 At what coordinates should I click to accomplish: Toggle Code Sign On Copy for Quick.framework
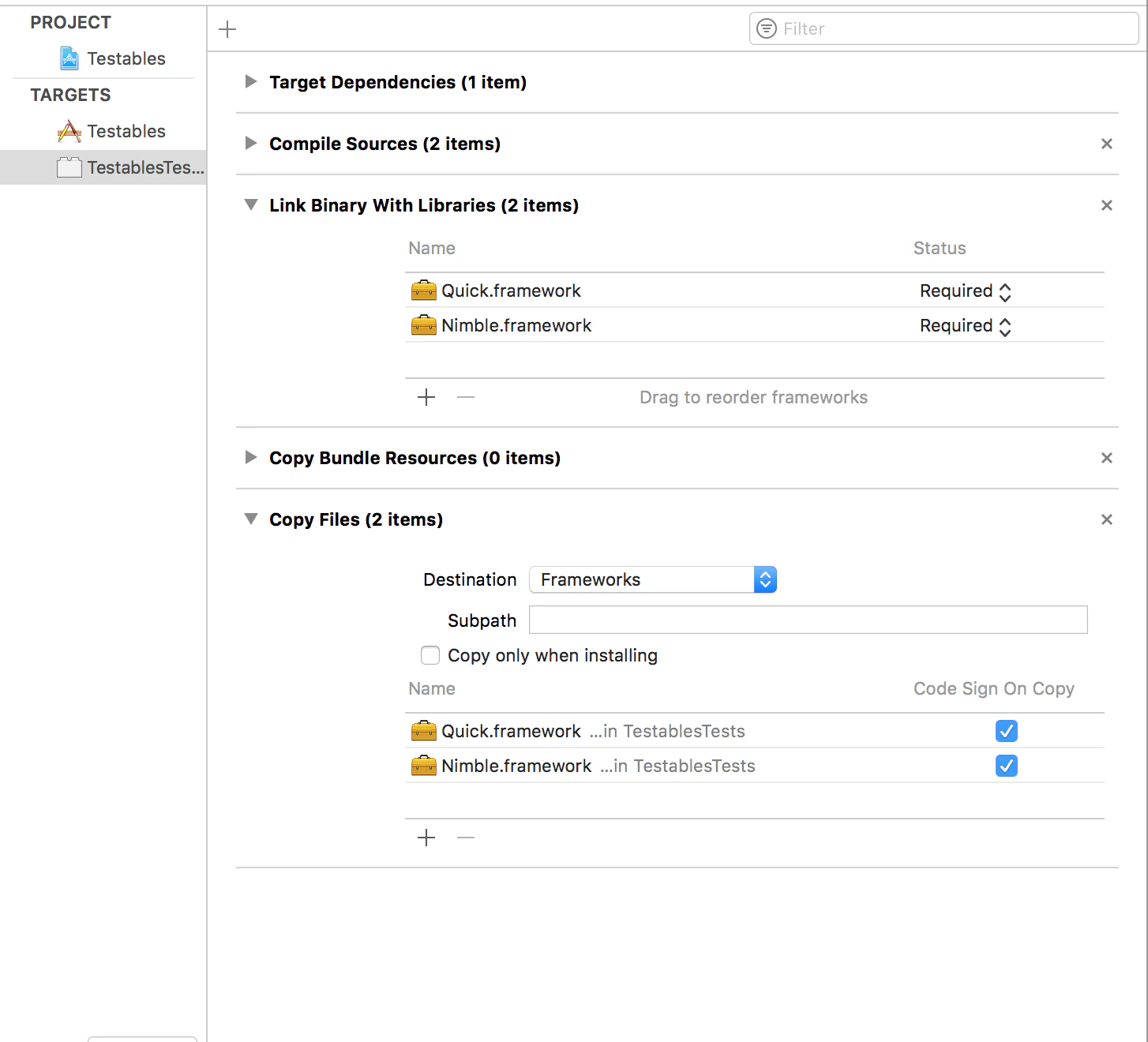1007,731
